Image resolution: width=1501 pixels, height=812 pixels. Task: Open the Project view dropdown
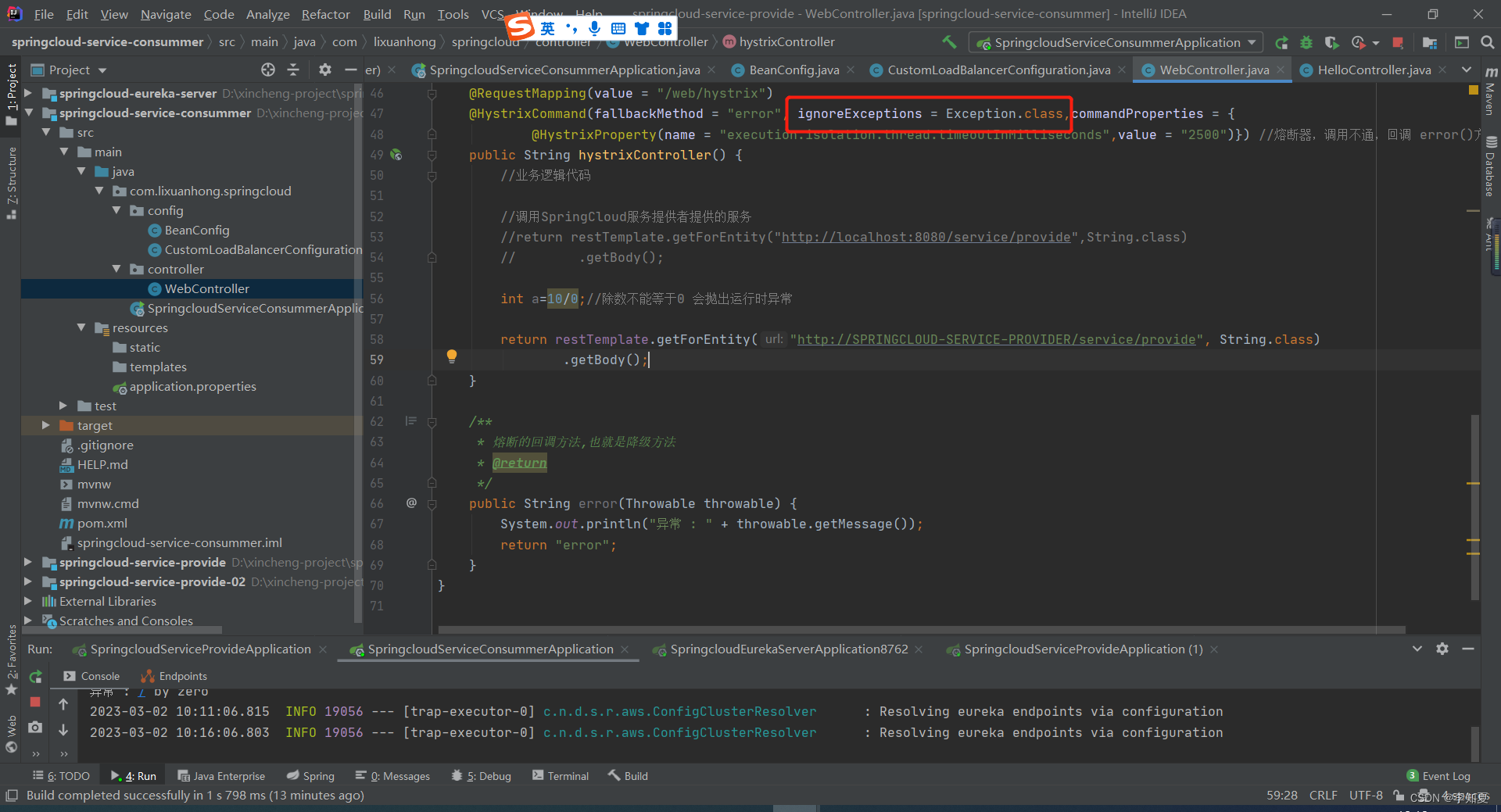pos(102,70)
